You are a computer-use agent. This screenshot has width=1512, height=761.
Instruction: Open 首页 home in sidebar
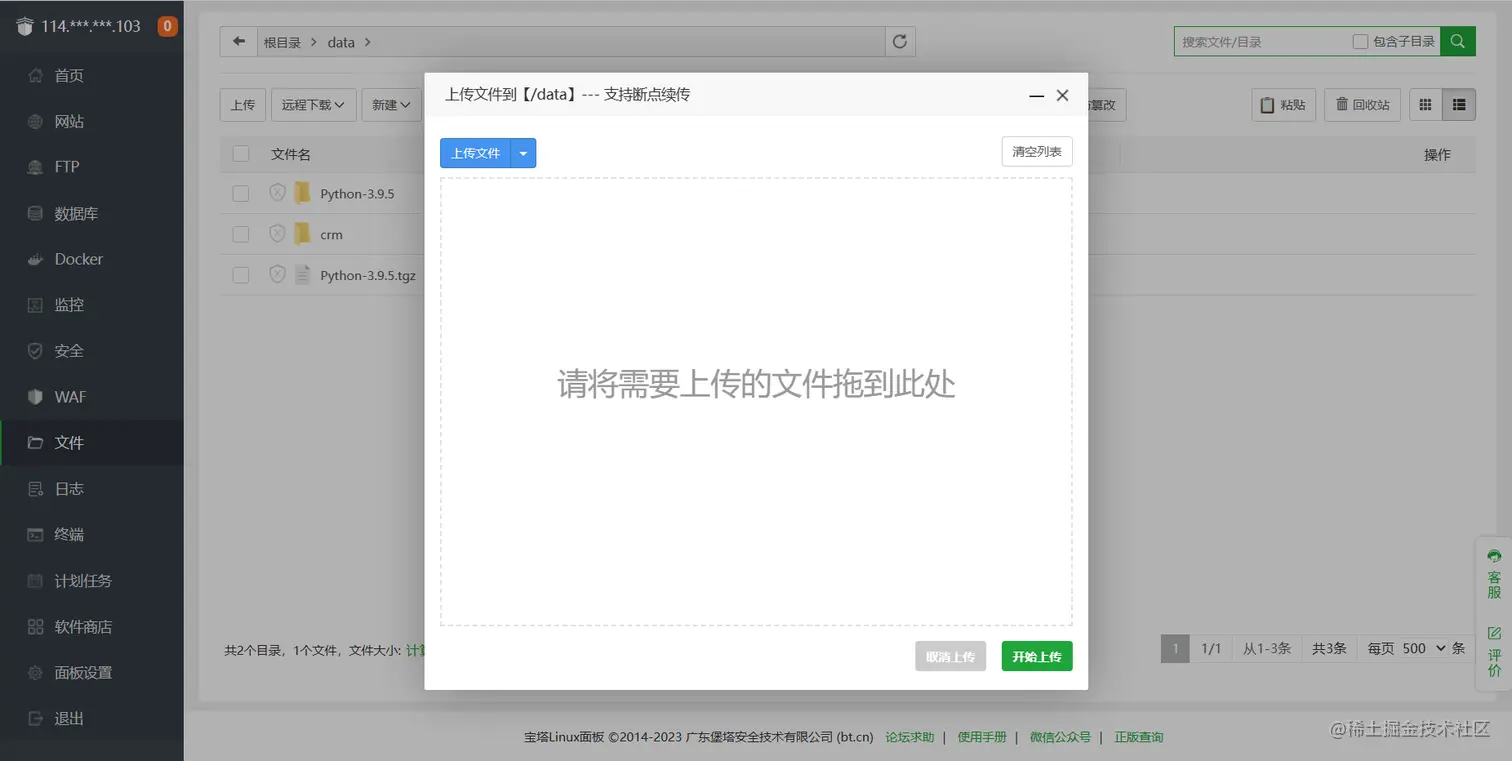pyautogui.click(x=92, y=75)
